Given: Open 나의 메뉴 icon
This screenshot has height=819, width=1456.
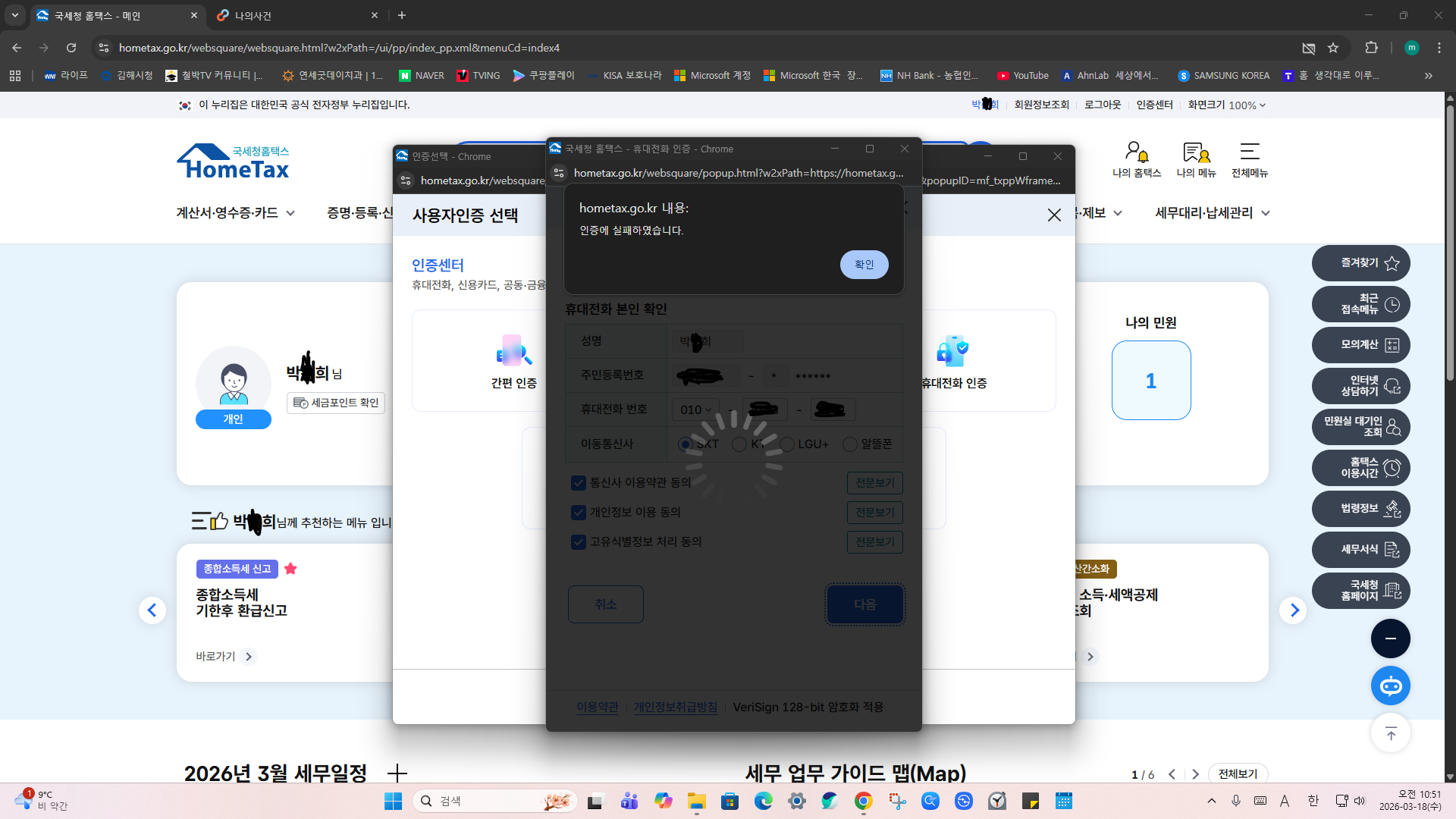Looking at the screenshot, I should pyautogui.click(x=1196, y=159).
